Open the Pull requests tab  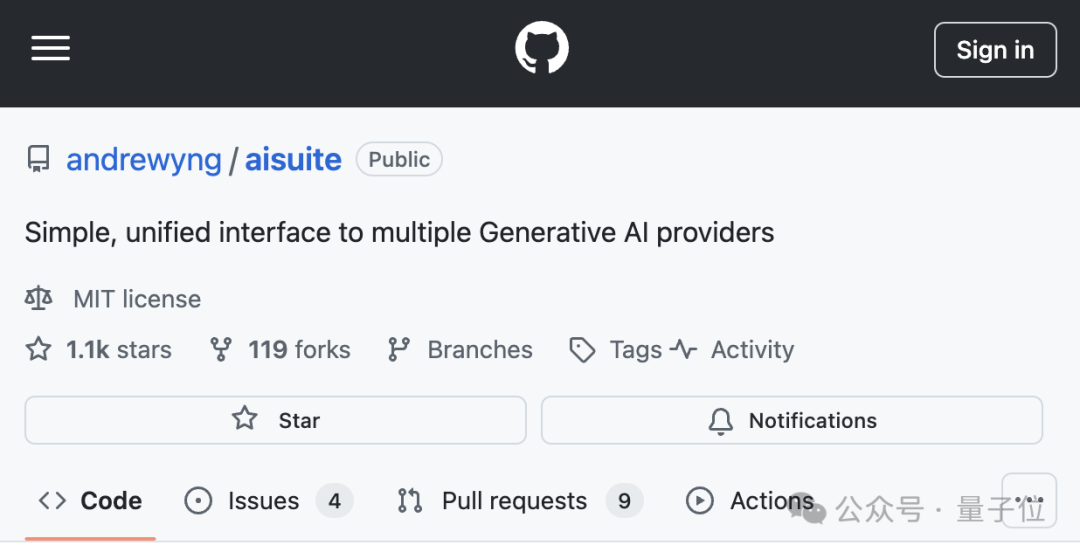(x=514, y=501)
